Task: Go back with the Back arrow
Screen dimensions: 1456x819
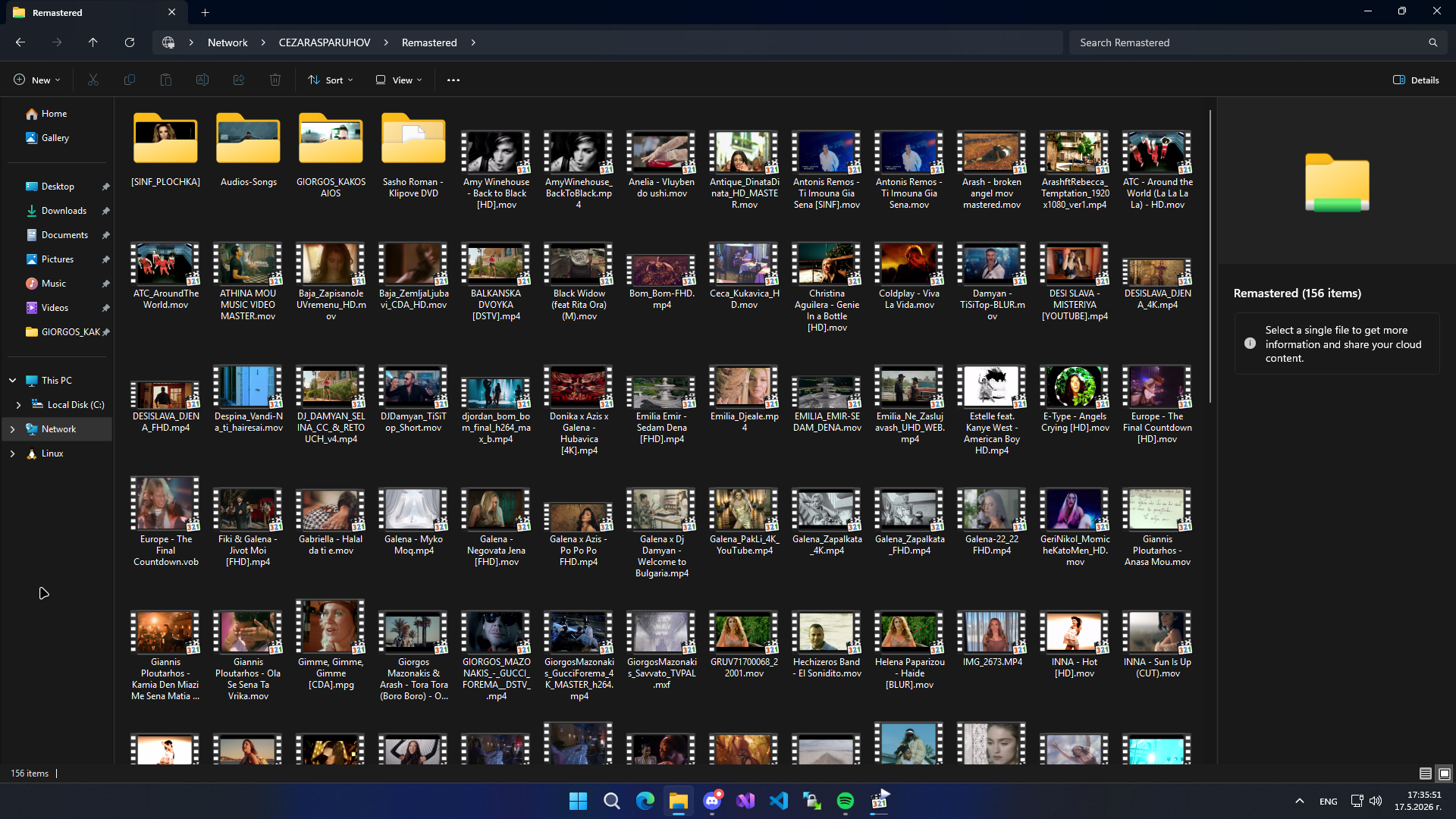Action: pyautogui.click(x=20, y=42)
